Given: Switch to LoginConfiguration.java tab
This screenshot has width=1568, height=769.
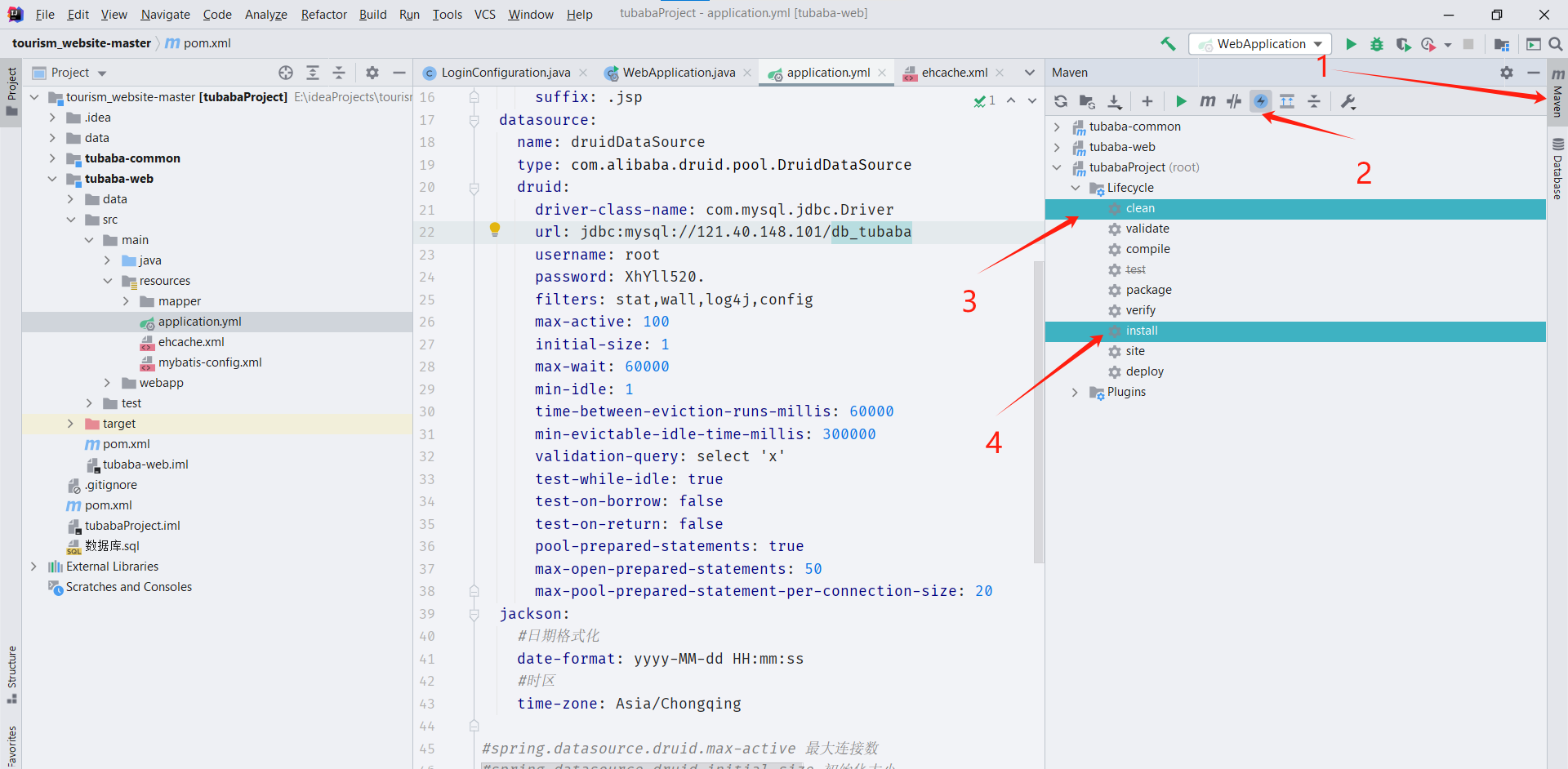Looking at the screenshot, I should click(506, 73).
